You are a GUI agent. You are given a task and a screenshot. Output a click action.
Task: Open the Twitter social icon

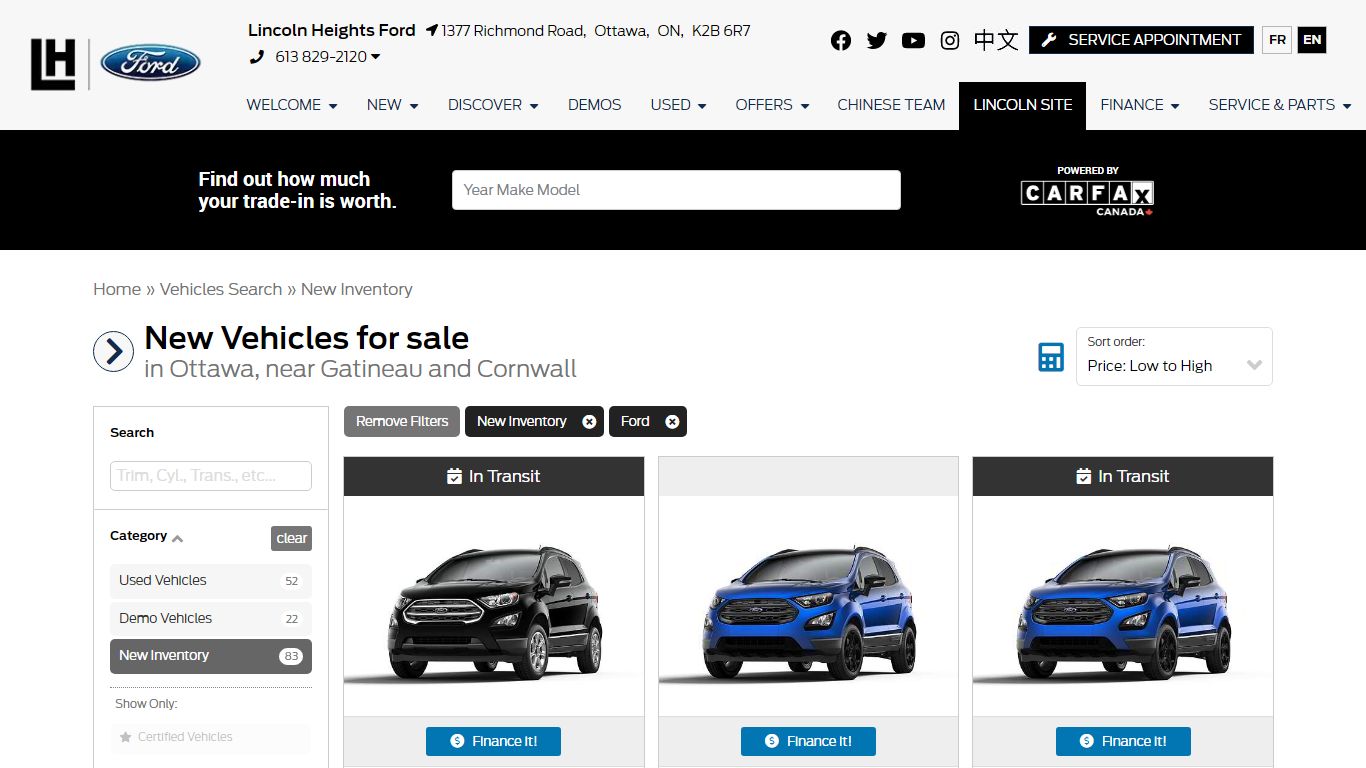877,40
